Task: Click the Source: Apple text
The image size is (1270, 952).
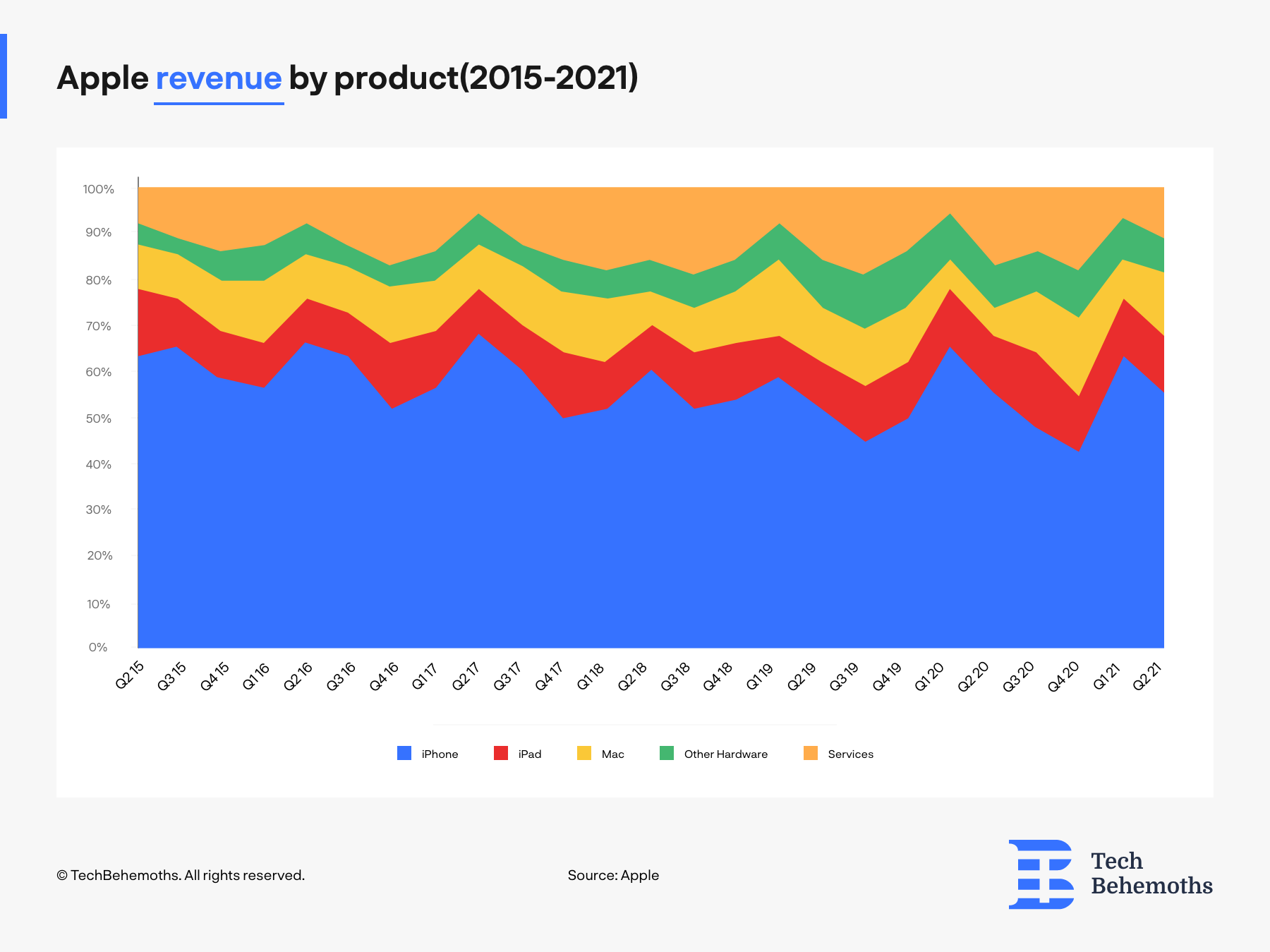Action: tap(613, 875)
